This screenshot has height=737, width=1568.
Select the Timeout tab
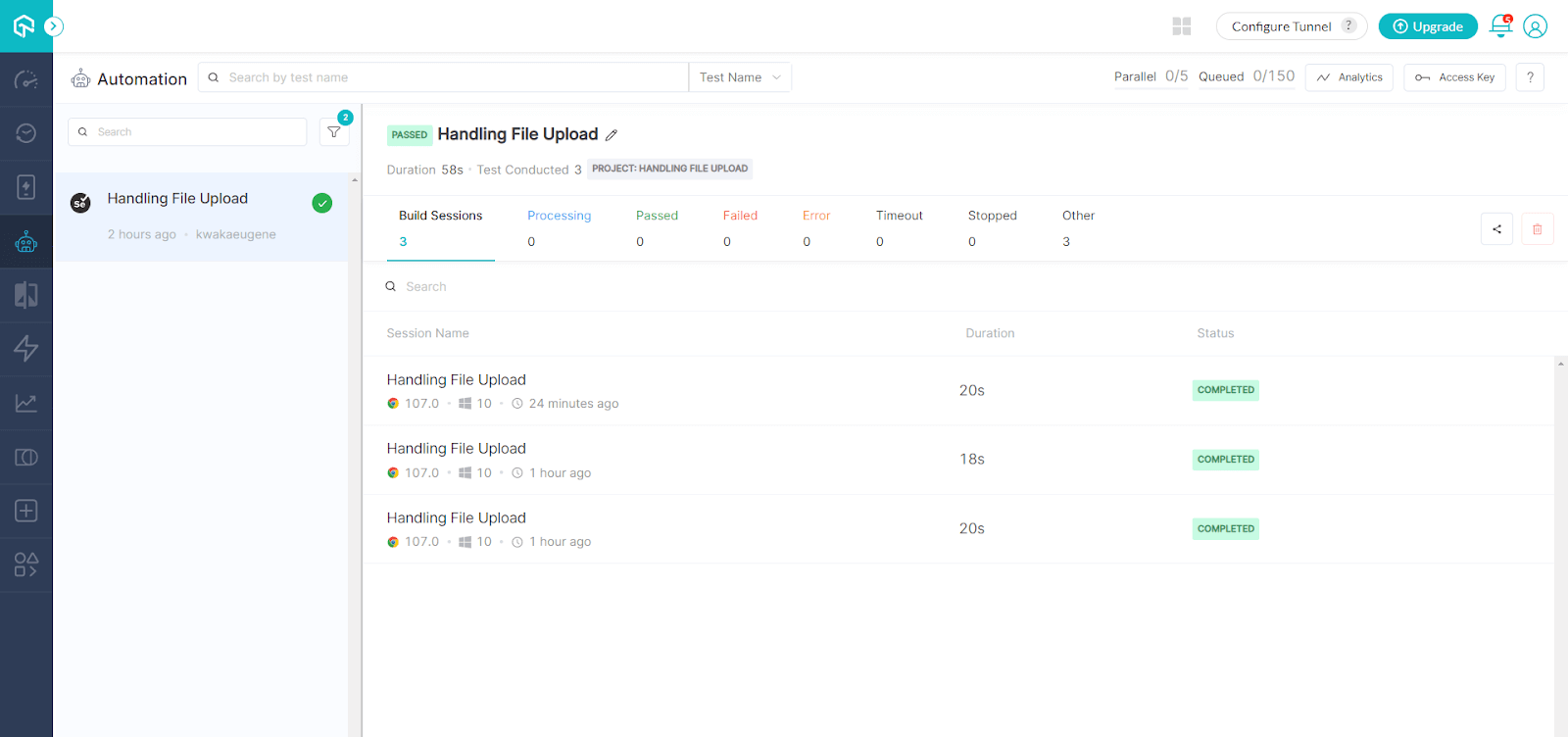(900, 228)
